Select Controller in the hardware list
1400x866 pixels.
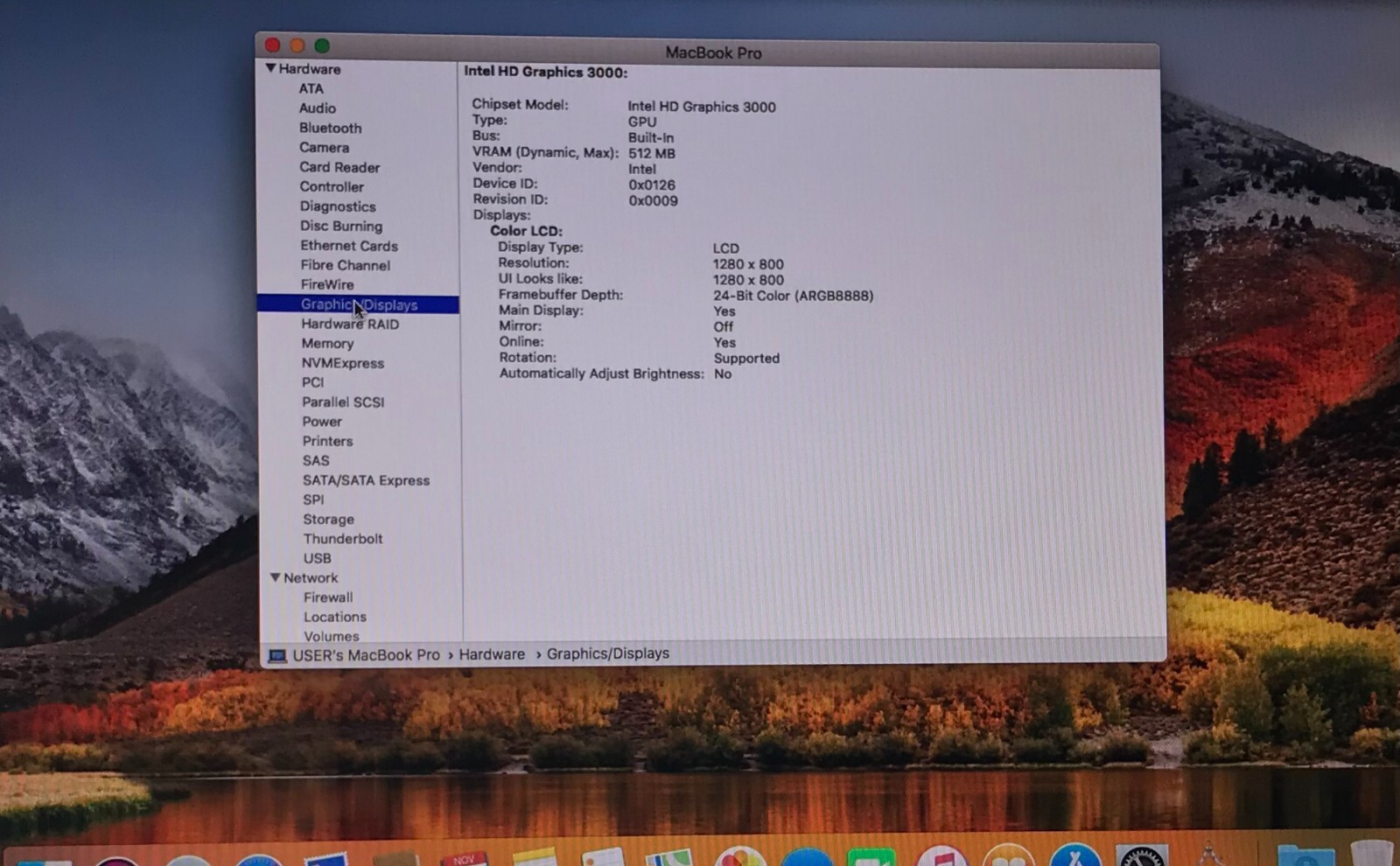[332, 186]
